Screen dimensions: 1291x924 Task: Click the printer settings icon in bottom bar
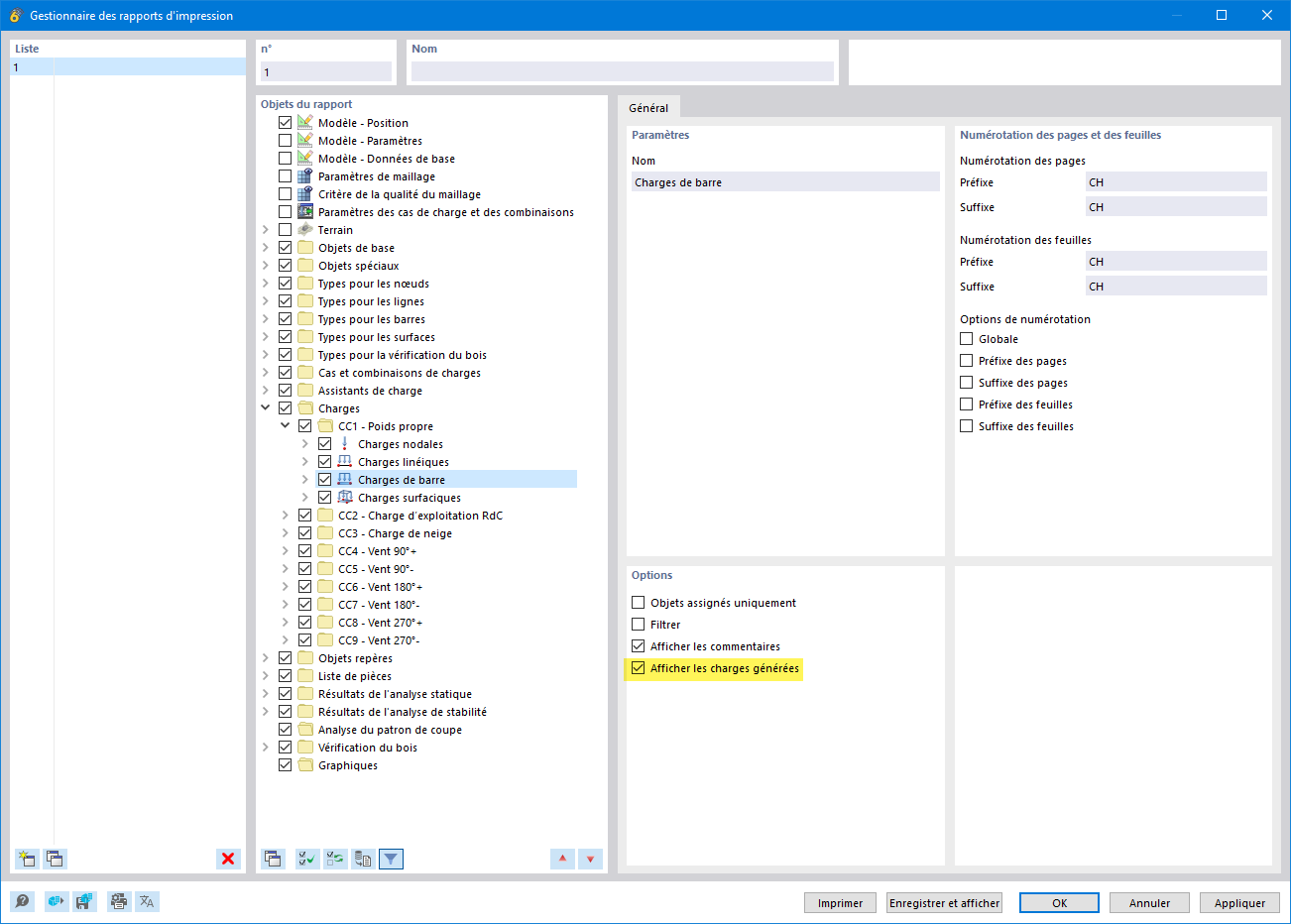click(x=119, y=901)
